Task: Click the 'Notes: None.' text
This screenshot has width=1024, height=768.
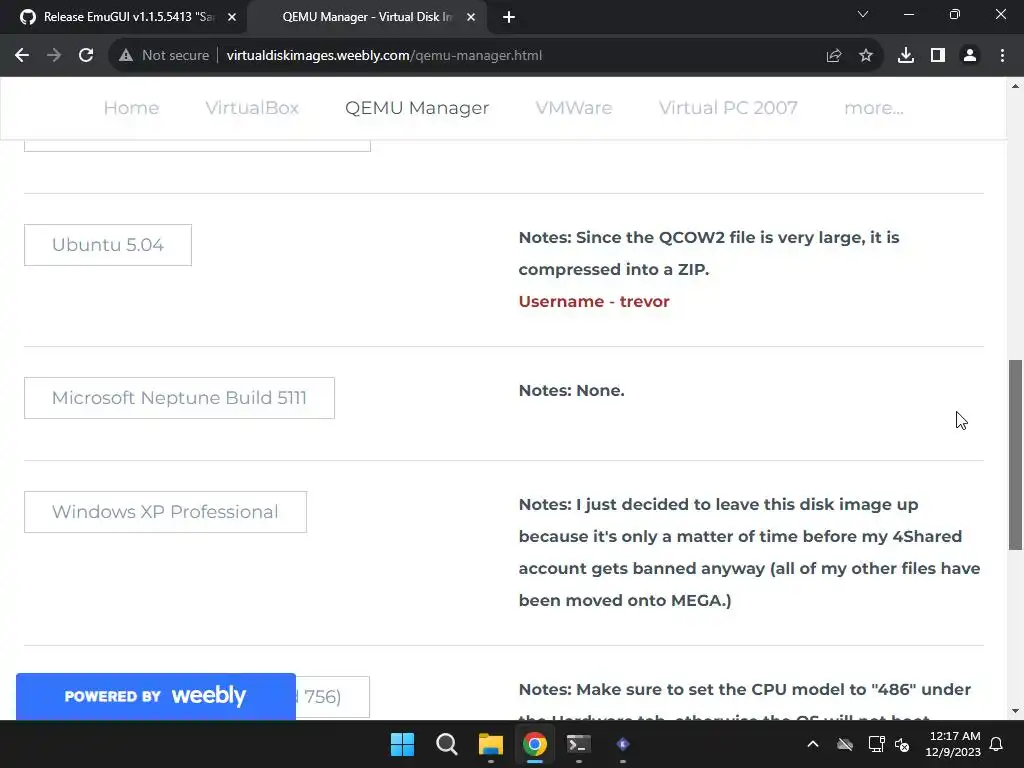Action: click(571, 391)
